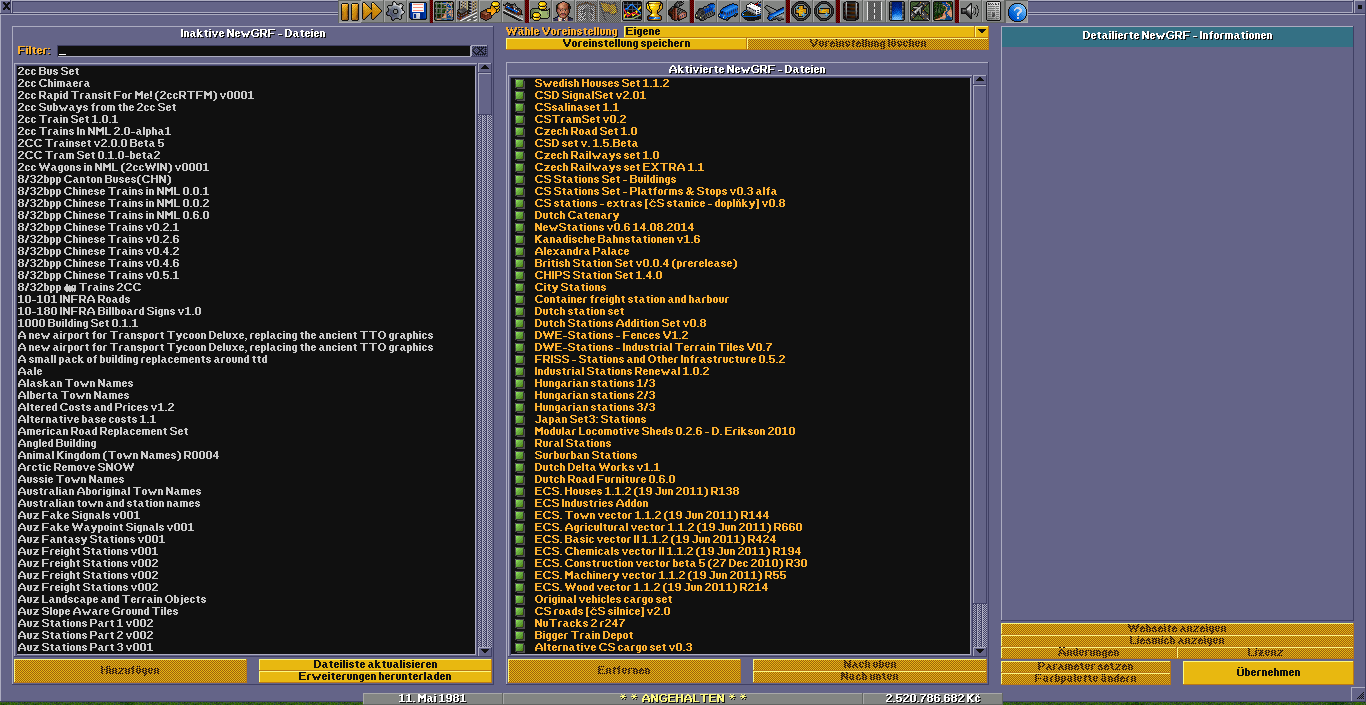Click the Entfernen button
This screenshot has height=705, width=1366.
pyautogui.click(x=625, y=671)
